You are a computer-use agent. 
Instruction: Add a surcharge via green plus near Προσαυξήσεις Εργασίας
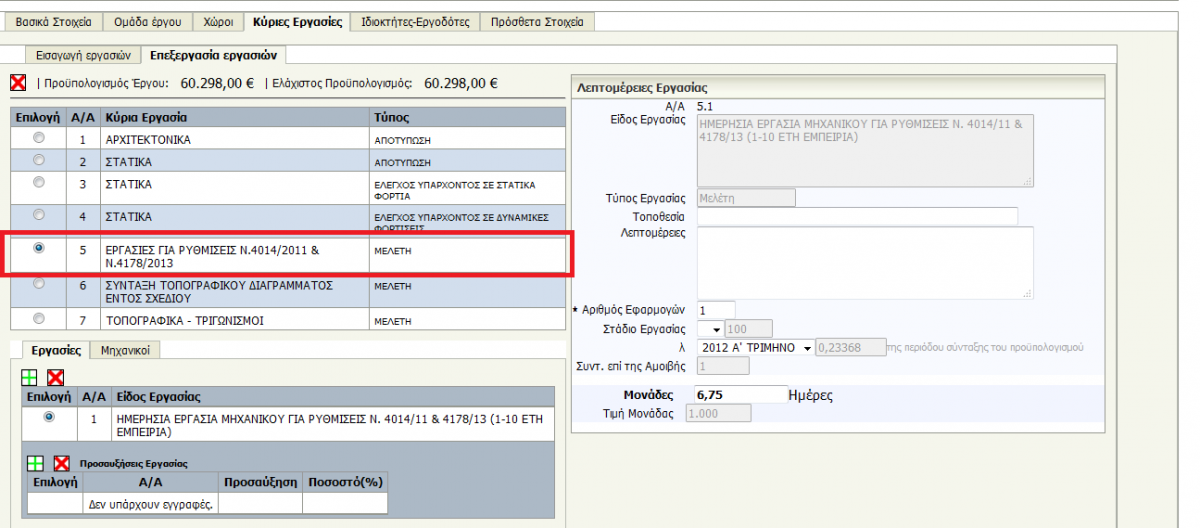[x=35, y=463]
